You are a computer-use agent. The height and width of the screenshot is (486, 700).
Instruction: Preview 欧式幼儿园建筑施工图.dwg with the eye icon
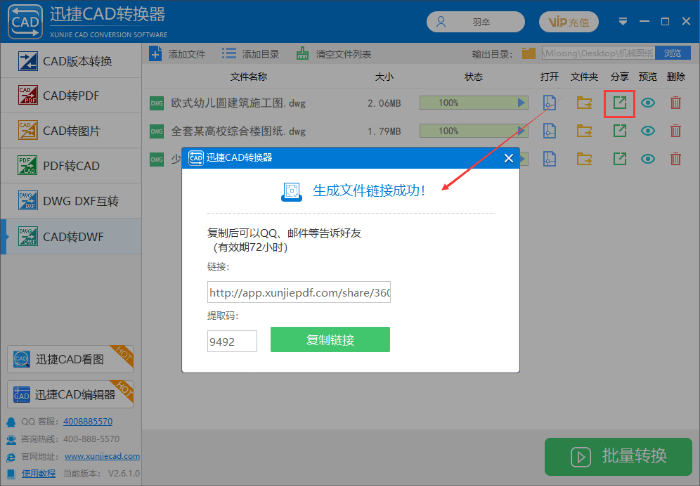tap(648, 103)
